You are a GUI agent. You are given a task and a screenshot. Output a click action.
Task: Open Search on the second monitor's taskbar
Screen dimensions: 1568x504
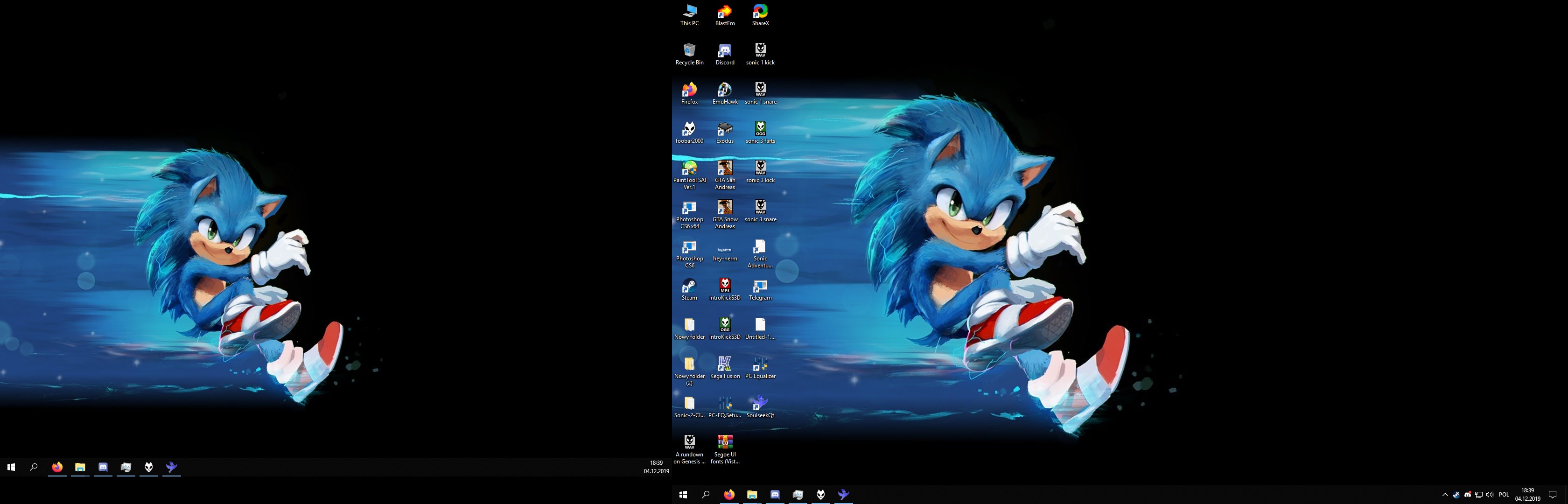tap(34, 468)
